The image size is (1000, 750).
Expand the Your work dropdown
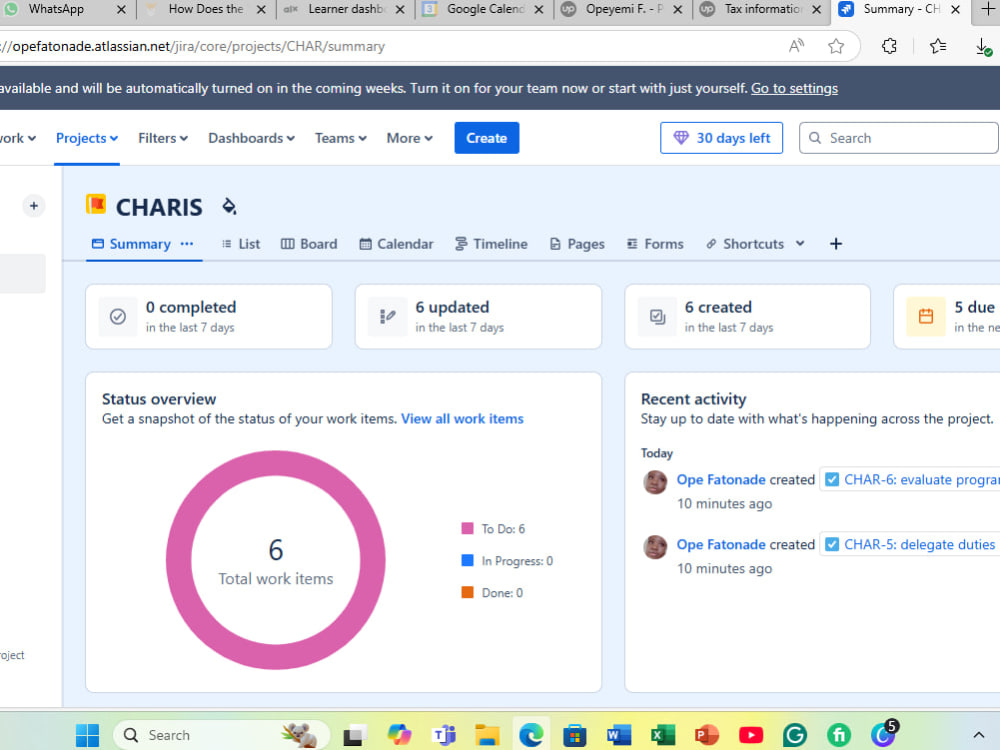(x=18, y=138)
